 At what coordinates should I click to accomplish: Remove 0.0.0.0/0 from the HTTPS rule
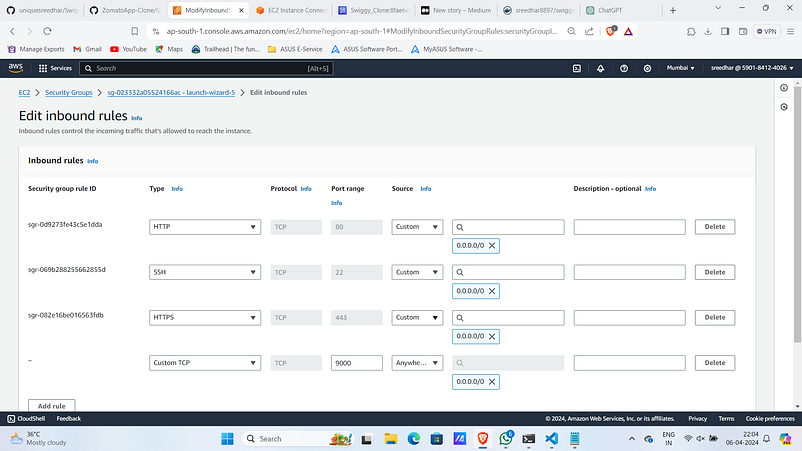pos(492,336)
